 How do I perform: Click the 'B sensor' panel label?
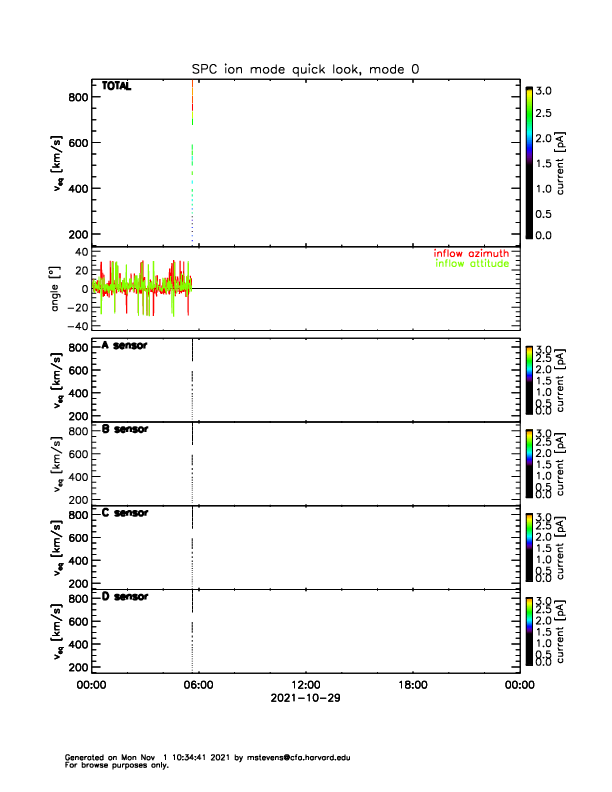pos(125,429)
